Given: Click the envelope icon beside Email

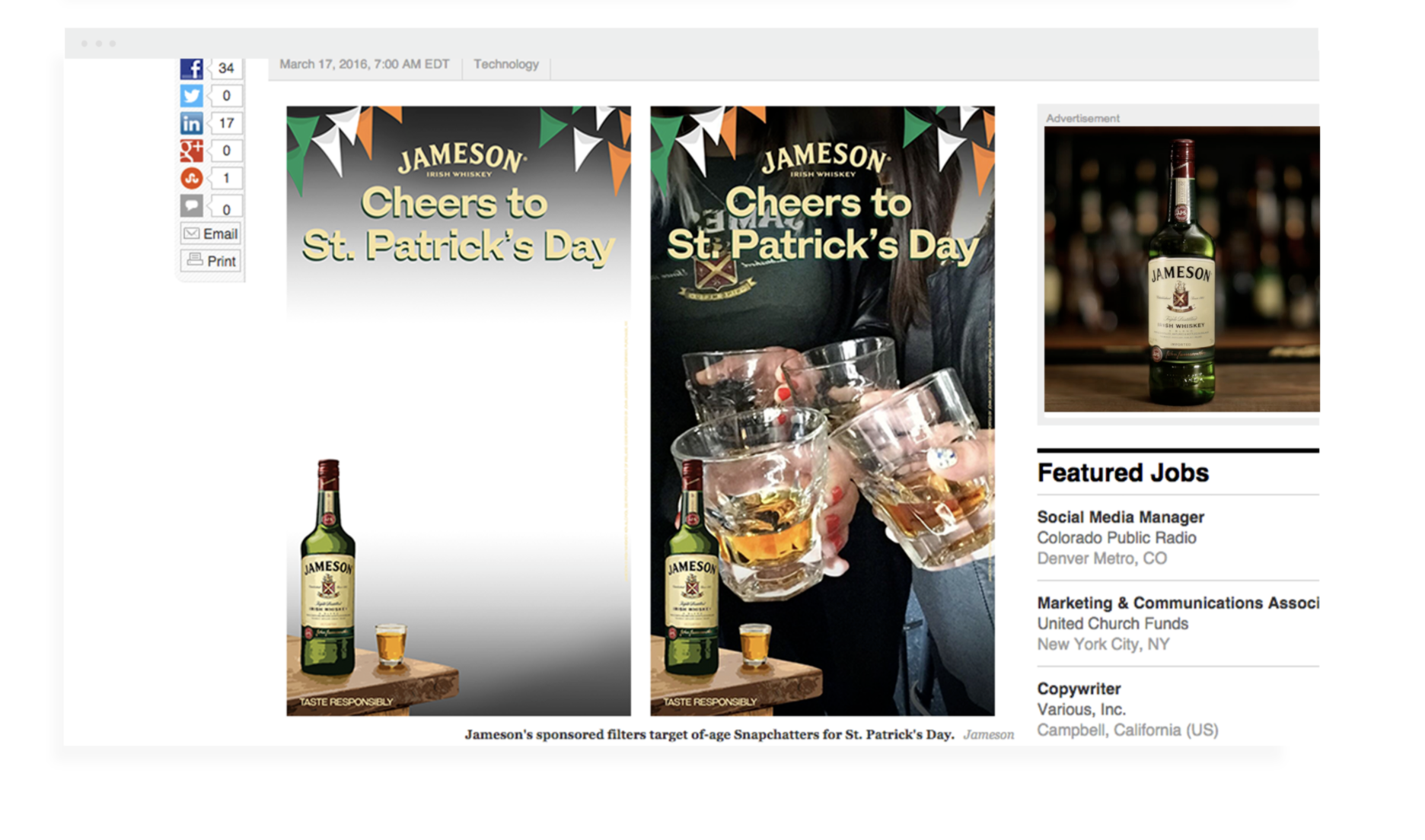Looking at the screenshot, I should click(x=192, y=234).
